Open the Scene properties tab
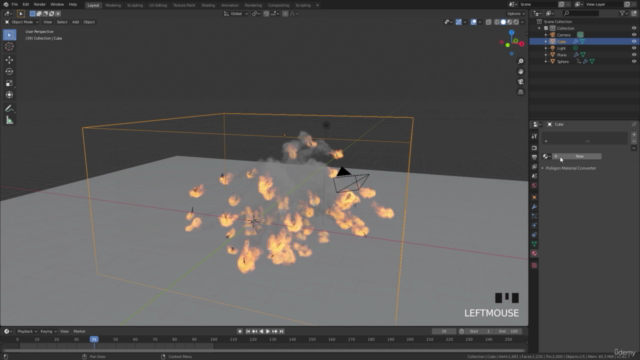Screen dimensions: 640x360 (534, 176)
